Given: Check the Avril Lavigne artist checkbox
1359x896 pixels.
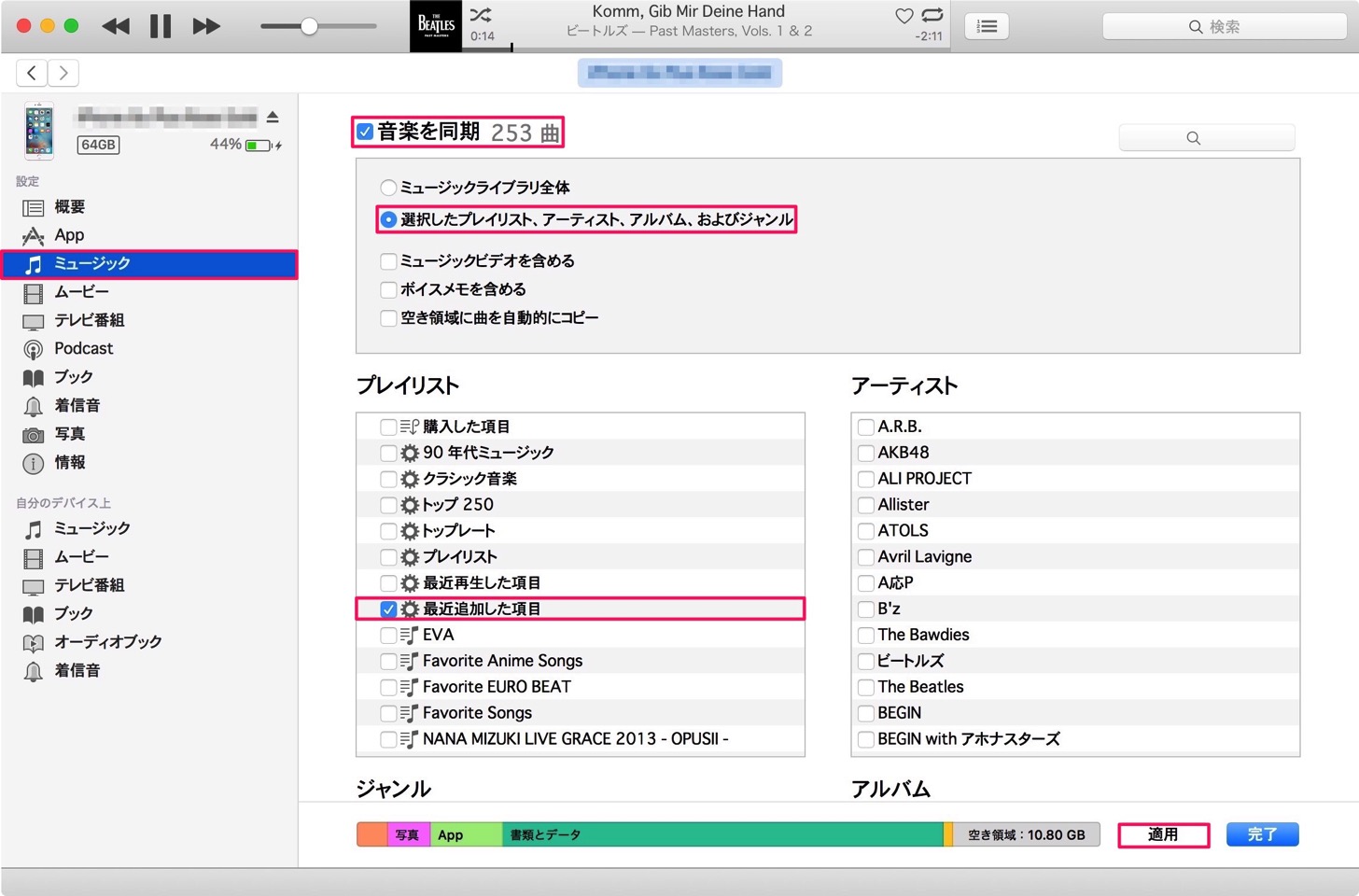Looking at the screenshot, I should point(866,557).
